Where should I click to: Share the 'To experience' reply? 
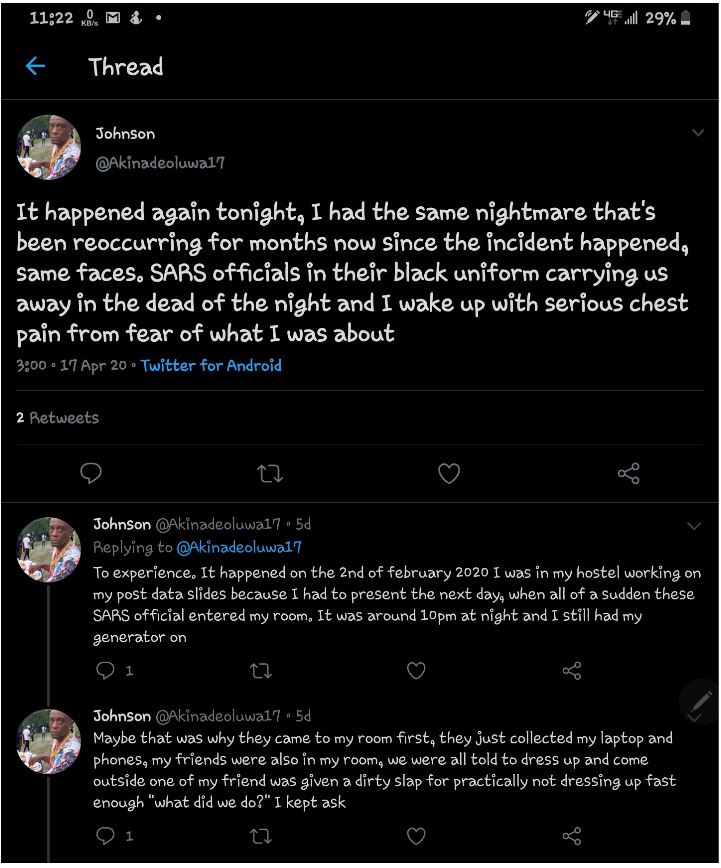tap(572, 671)
